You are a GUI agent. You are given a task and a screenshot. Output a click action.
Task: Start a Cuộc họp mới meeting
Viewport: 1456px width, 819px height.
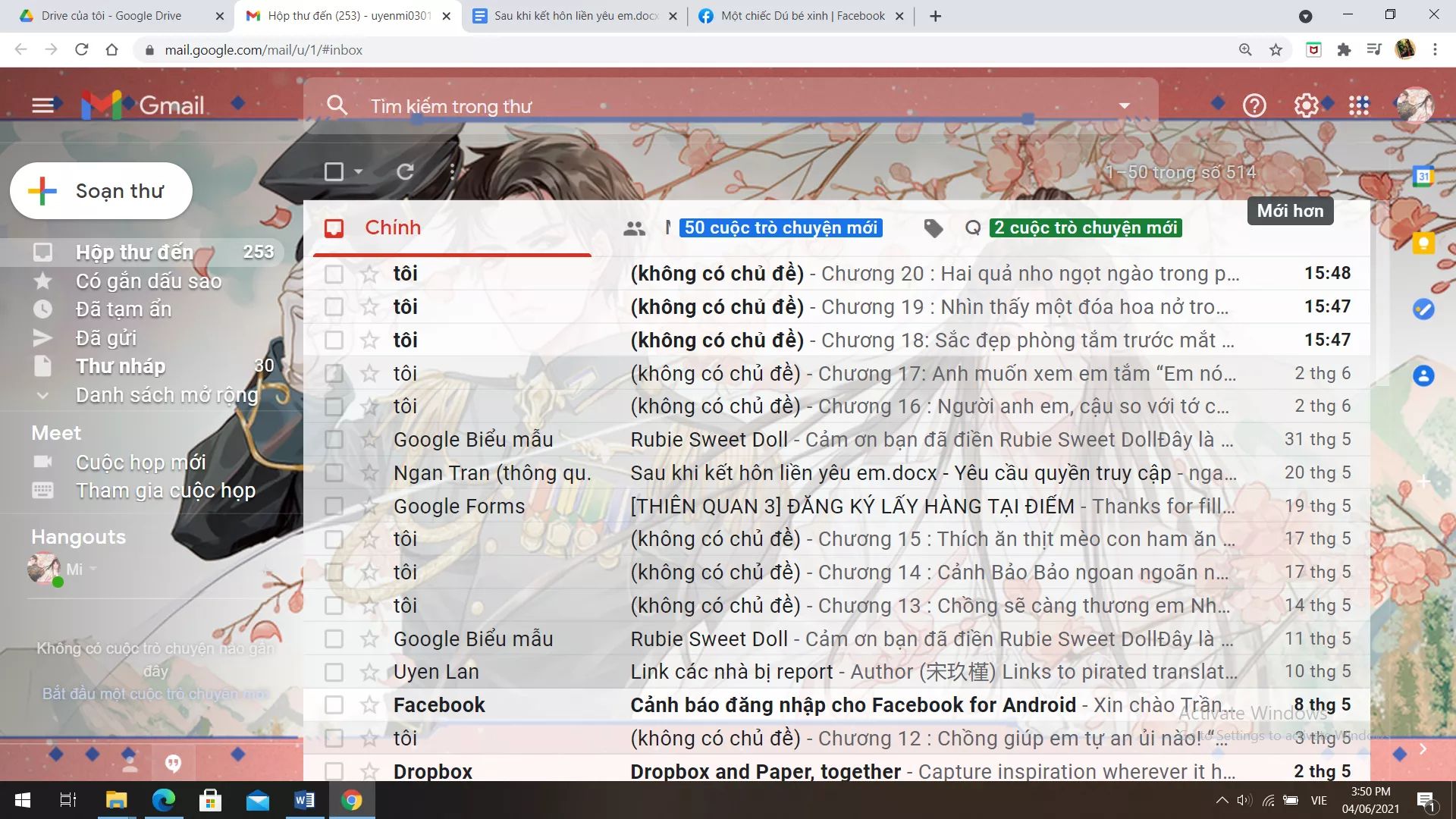pyautogui.click(x=140, y=462)
